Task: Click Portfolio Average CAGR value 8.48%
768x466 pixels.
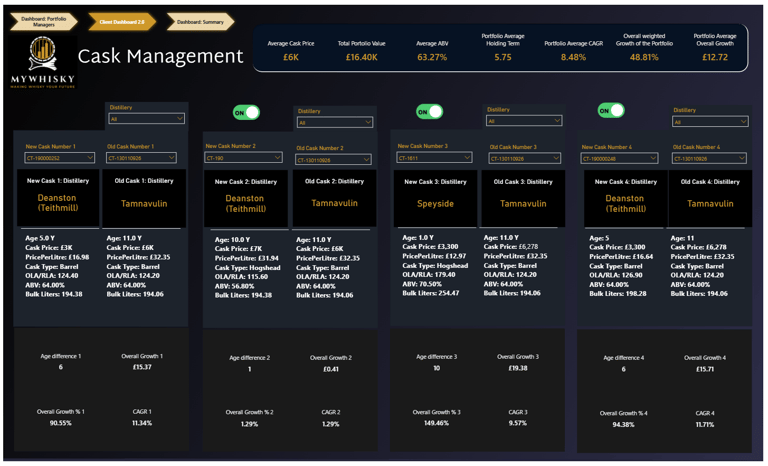Action: point(573,57)
